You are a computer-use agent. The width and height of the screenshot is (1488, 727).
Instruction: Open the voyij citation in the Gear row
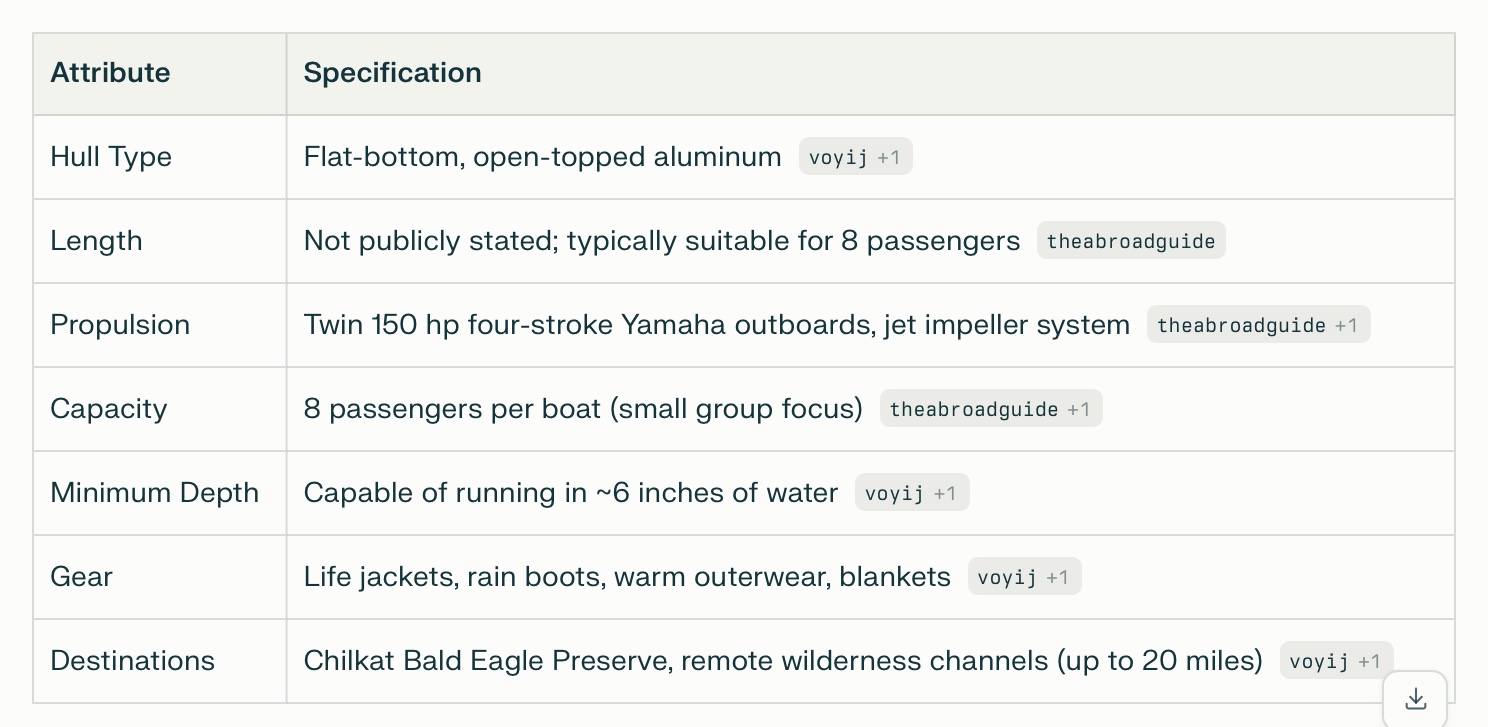coord(1024,577)
